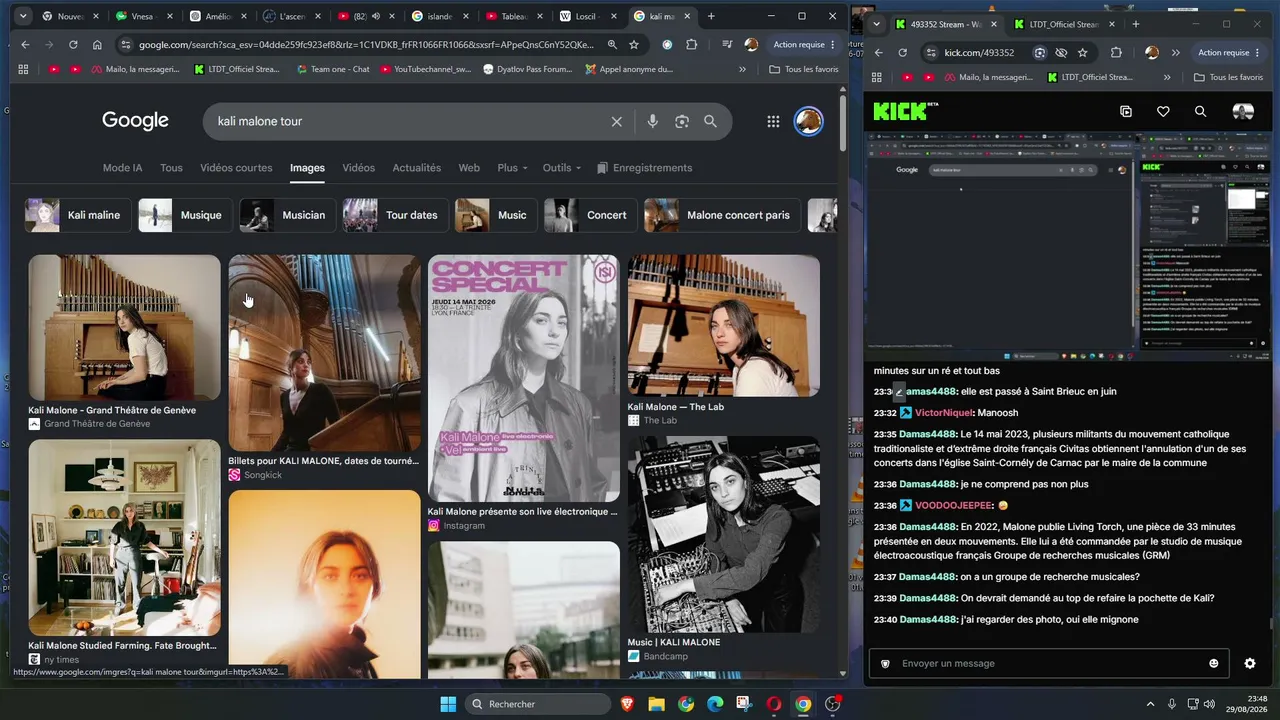Screen dimensions: 1280x720
Task: Open File Explorer from the taskbar
Action: pos(657,704)
